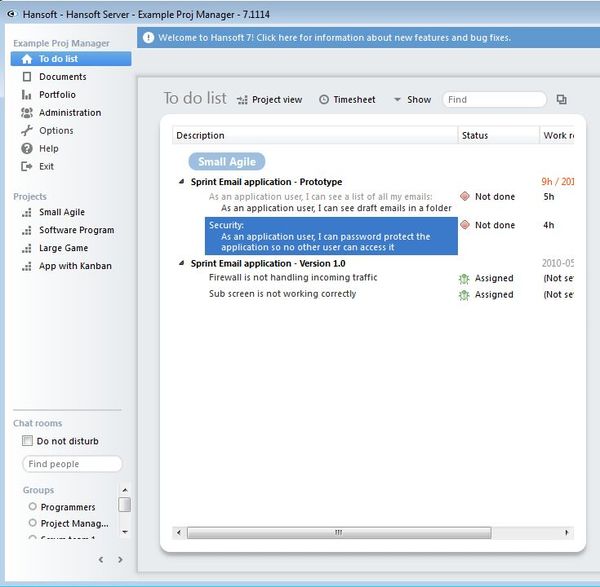Screen dimensions: 600x587
Task: Click the Project view button
Action: coord(270,100)
